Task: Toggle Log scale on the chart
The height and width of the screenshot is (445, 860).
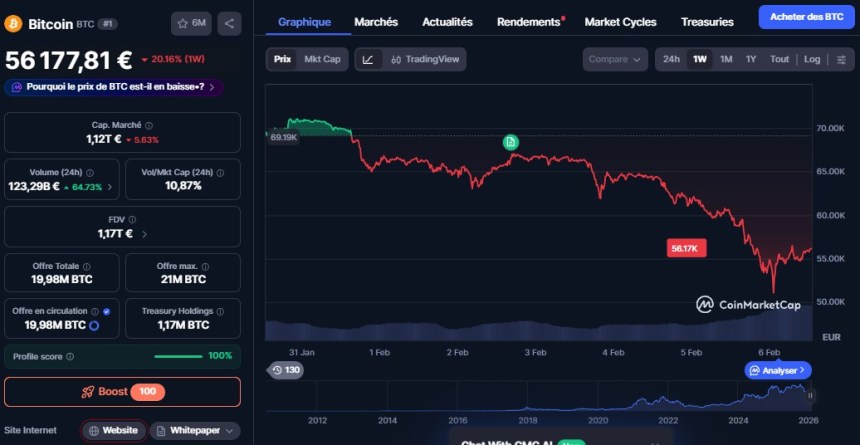Action: 812,59
